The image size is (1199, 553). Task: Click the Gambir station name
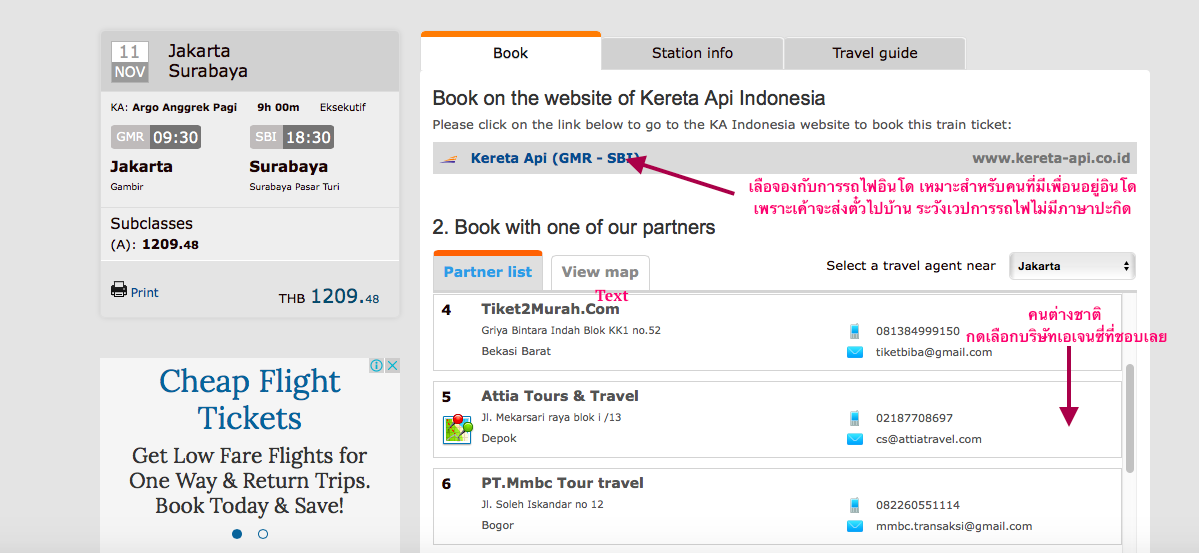[127, 187]
